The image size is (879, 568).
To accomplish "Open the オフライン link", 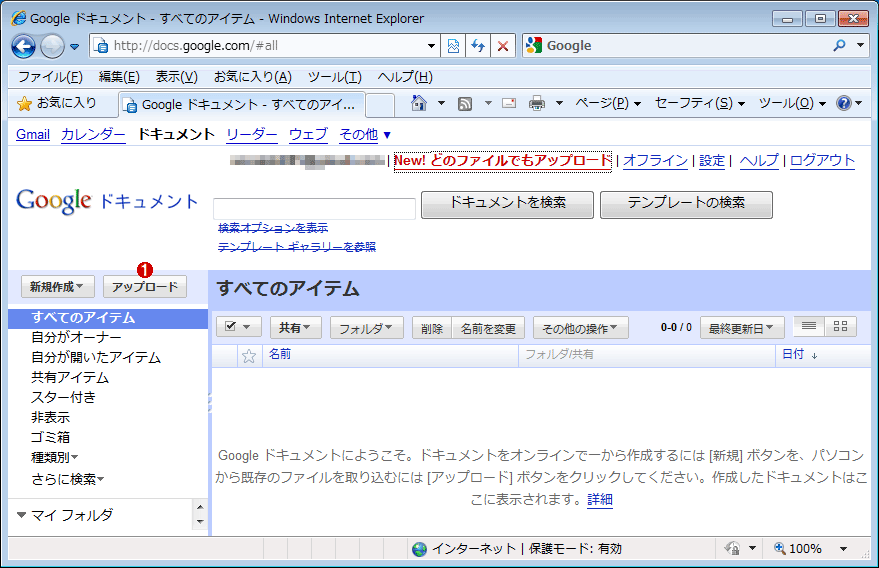I will pyautogui.click(x=655, y=160).
